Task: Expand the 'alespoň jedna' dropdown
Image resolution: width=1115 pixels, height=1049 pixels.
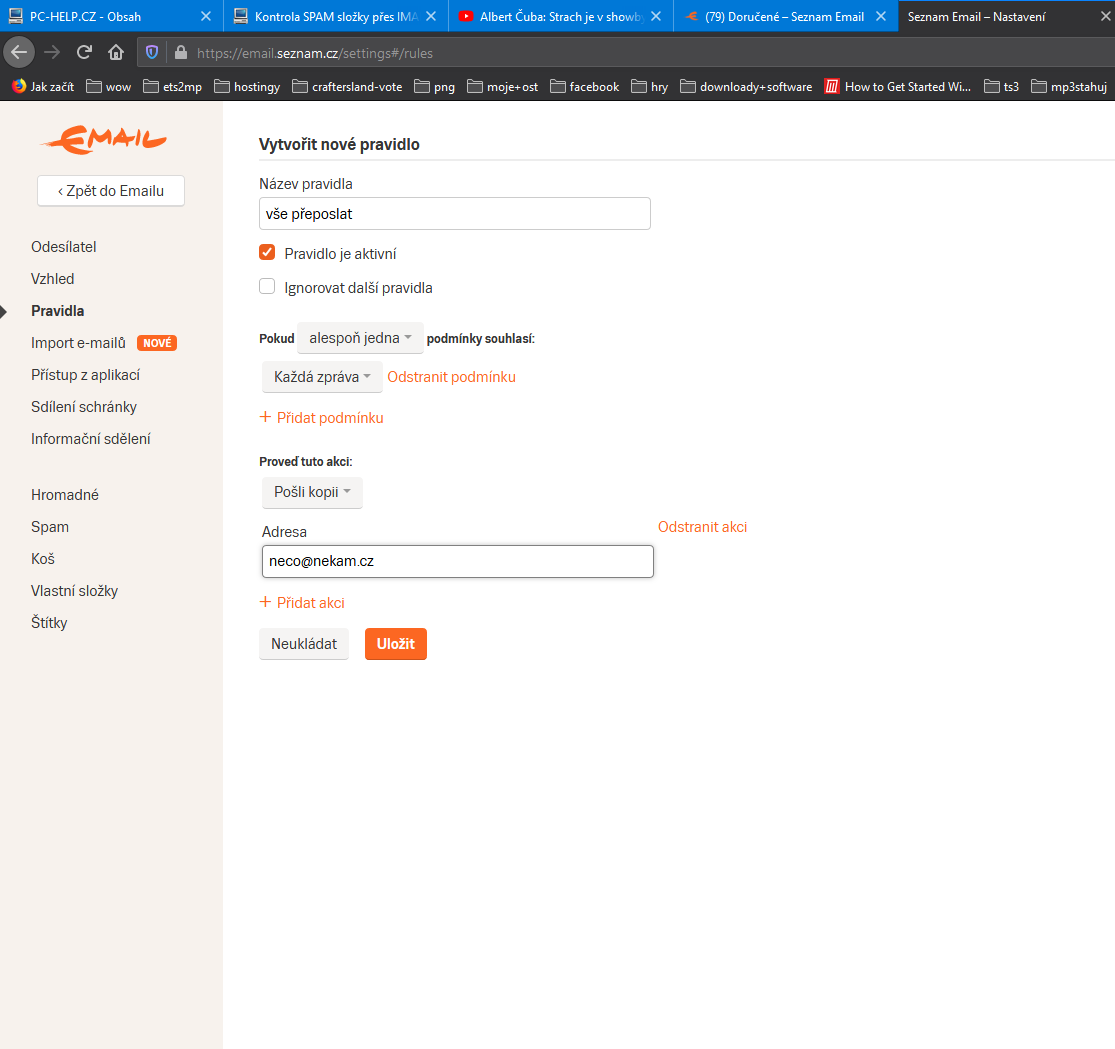Action: pos(360,338)
